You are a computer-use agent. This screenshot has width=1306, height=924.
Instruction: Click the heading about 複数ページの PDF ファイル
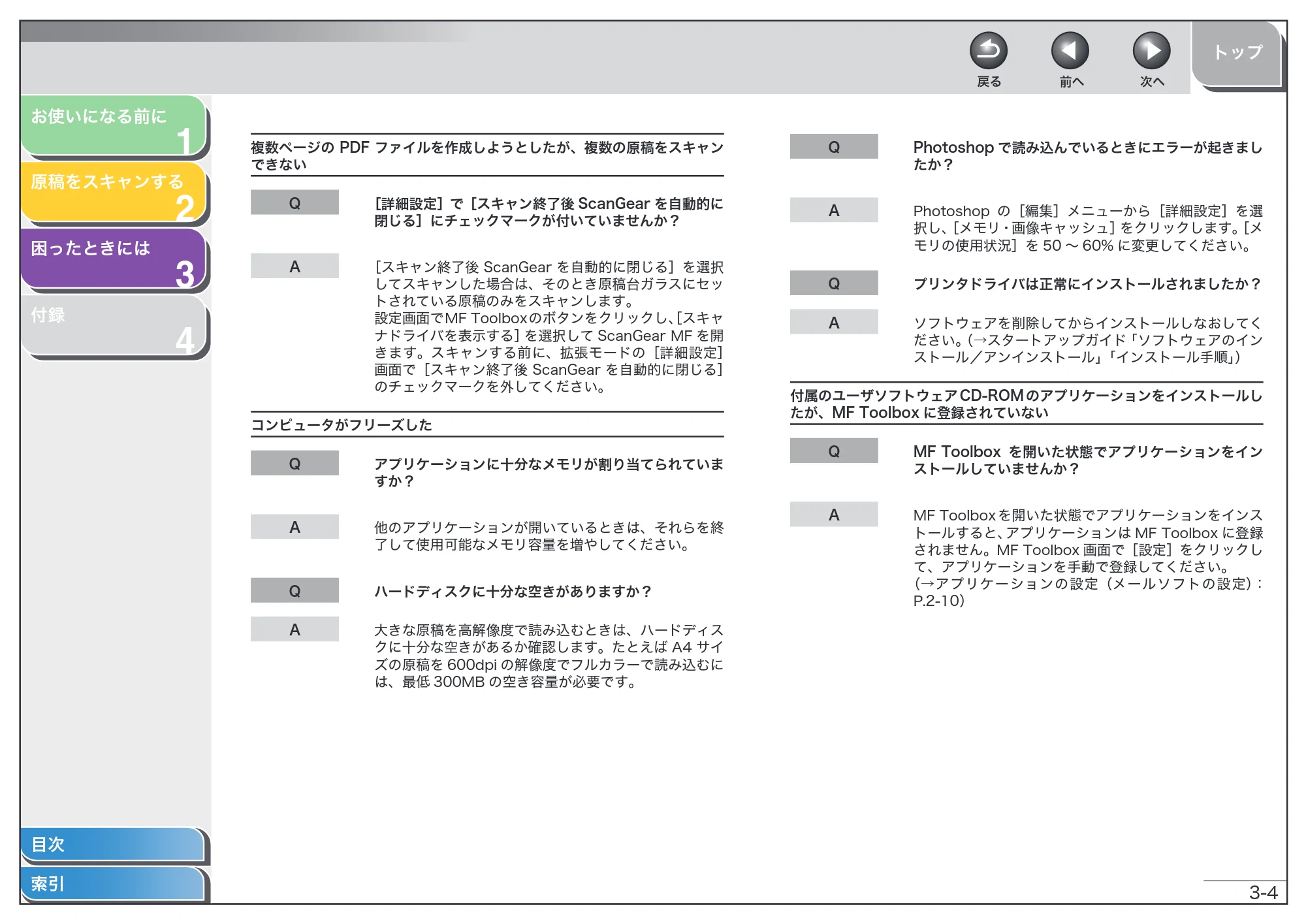487,155
